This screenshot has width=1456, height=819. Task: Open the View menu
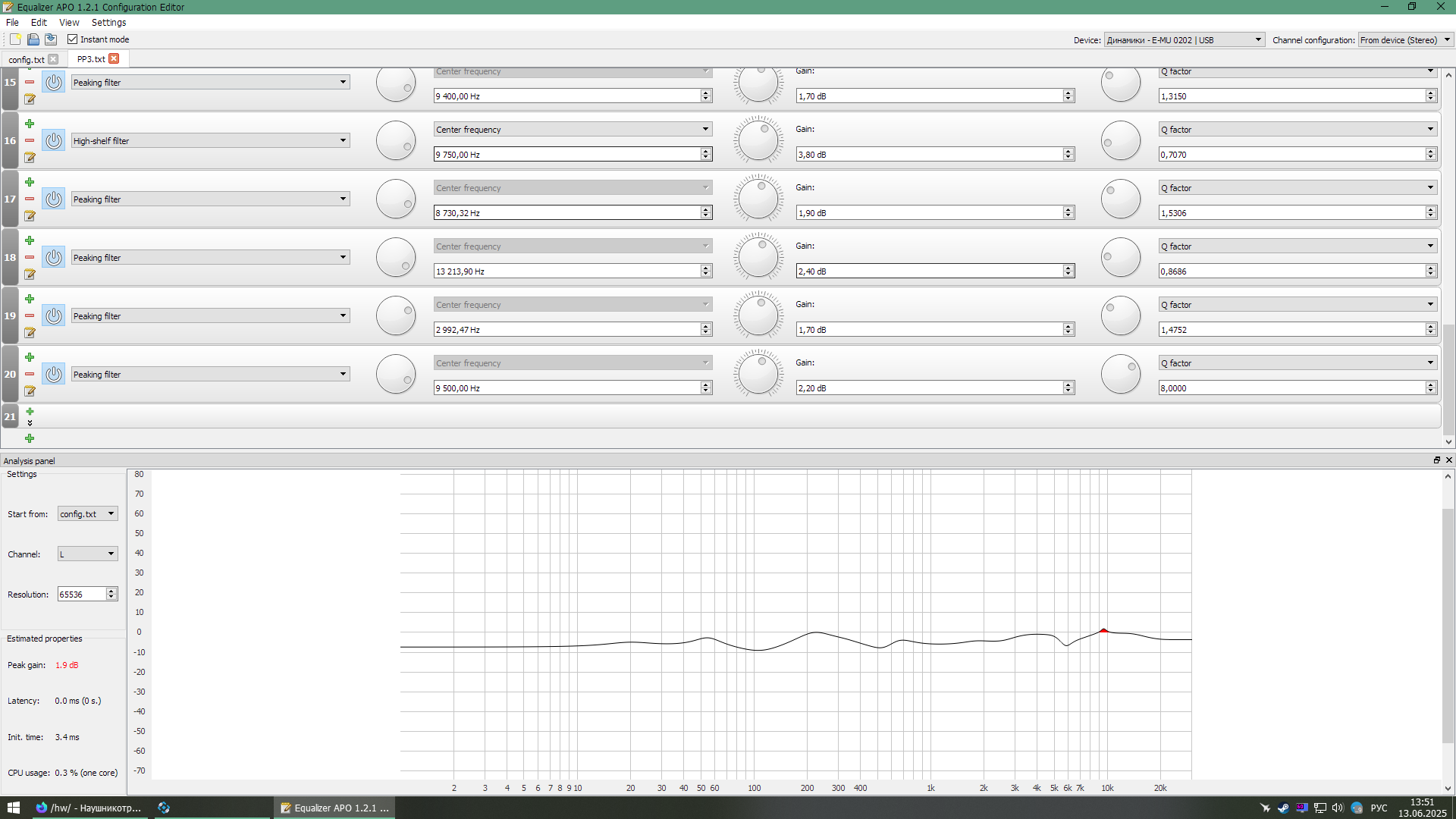[69, 23]
